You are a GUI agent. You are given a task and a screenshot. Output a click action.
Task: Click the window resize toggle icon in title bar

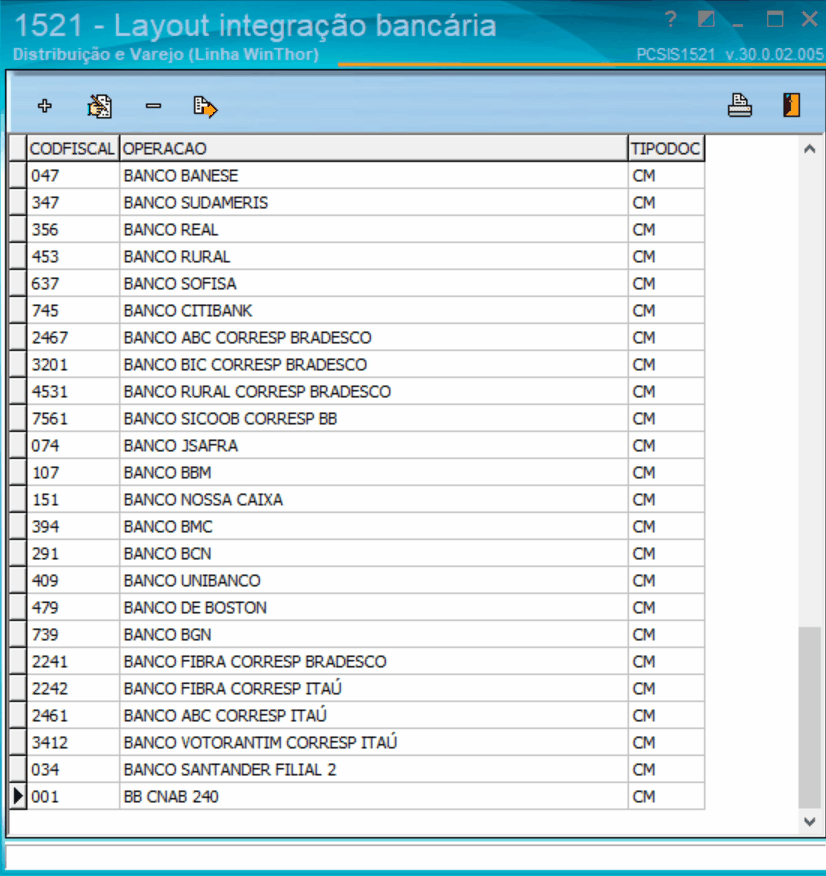click(x=706, y=20)
